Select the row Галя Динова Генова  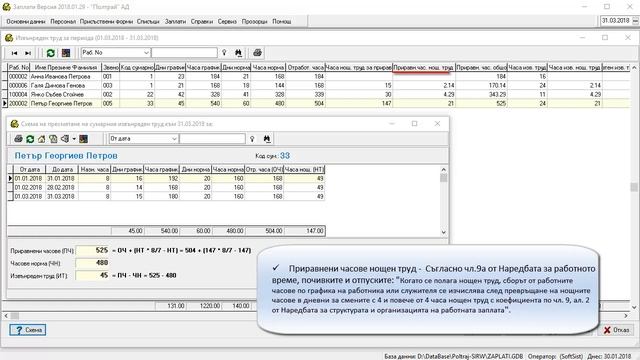319,85
